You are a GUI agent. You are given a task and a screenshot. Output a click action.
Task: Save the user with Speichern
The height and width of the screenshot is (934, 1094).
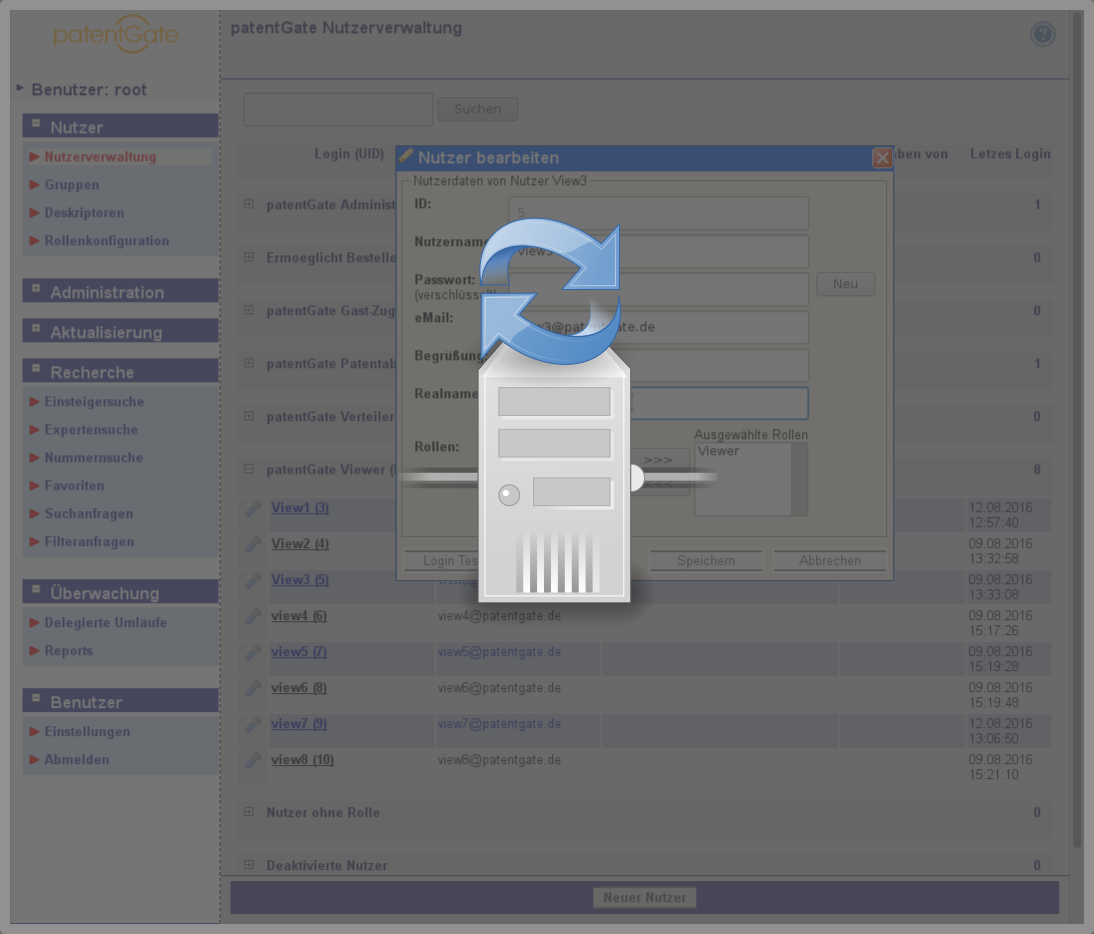pos(706,560)
